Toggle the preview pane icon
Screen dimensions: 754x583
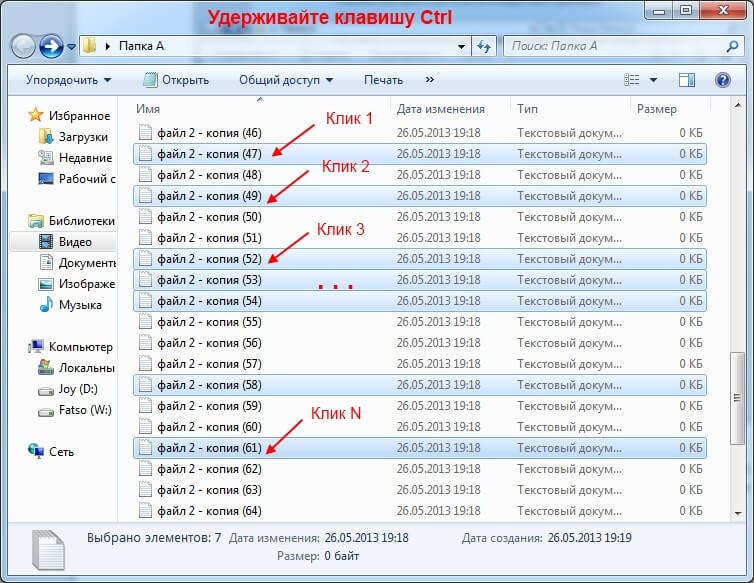[x=687, y=80]
